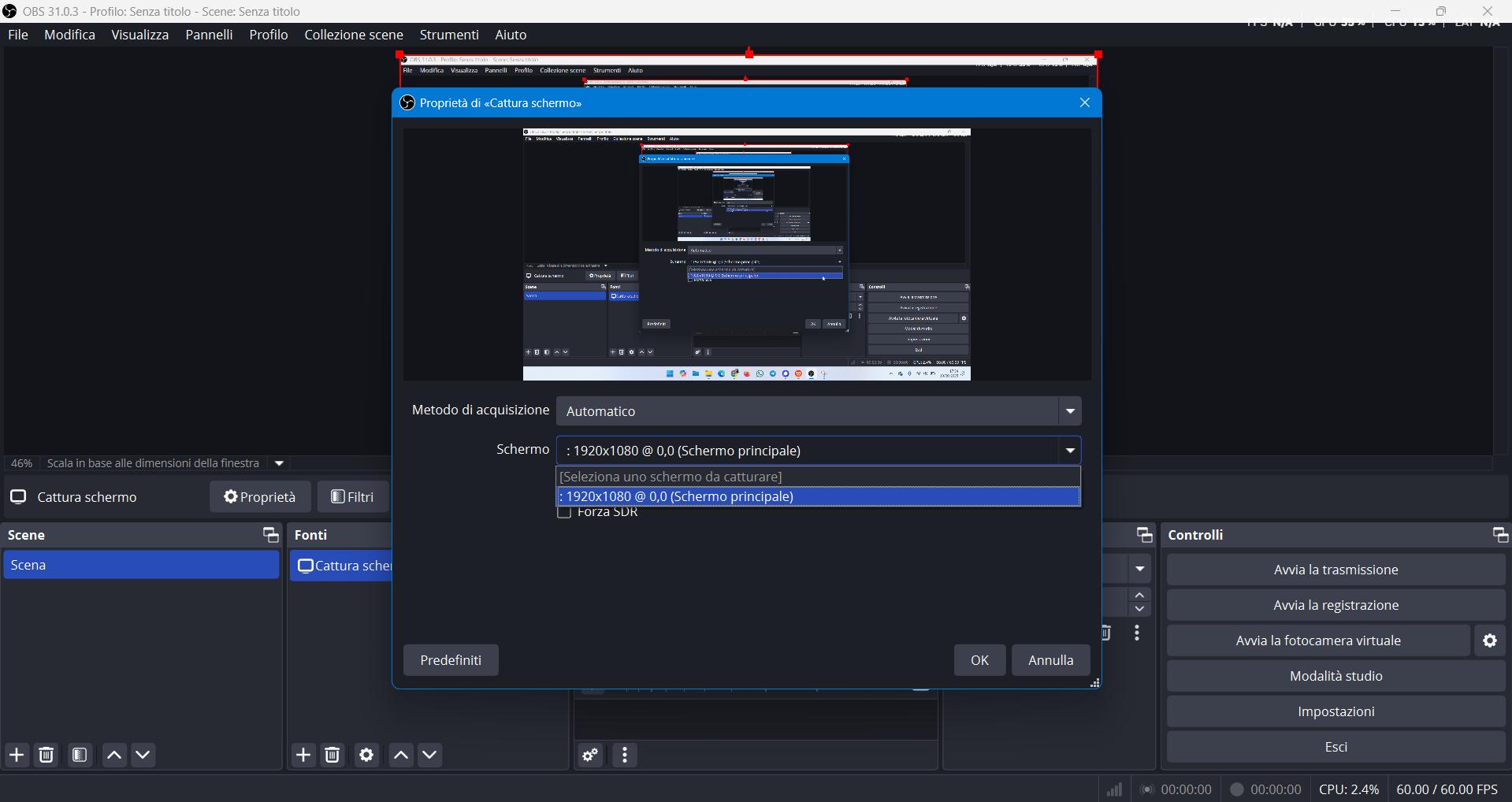The image size is (1512, 802).
Task: Choose 1920x1080 Schermo principale from list
Action: point(818,496)
